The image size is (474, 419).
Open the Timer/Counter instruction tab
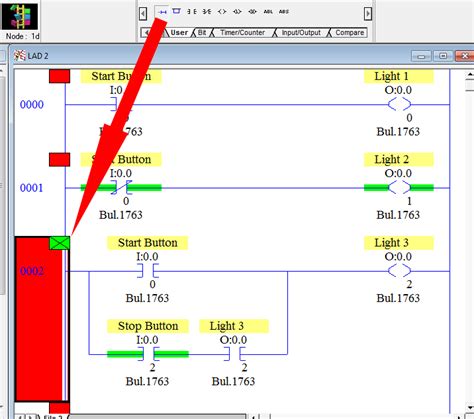(243, 33)
